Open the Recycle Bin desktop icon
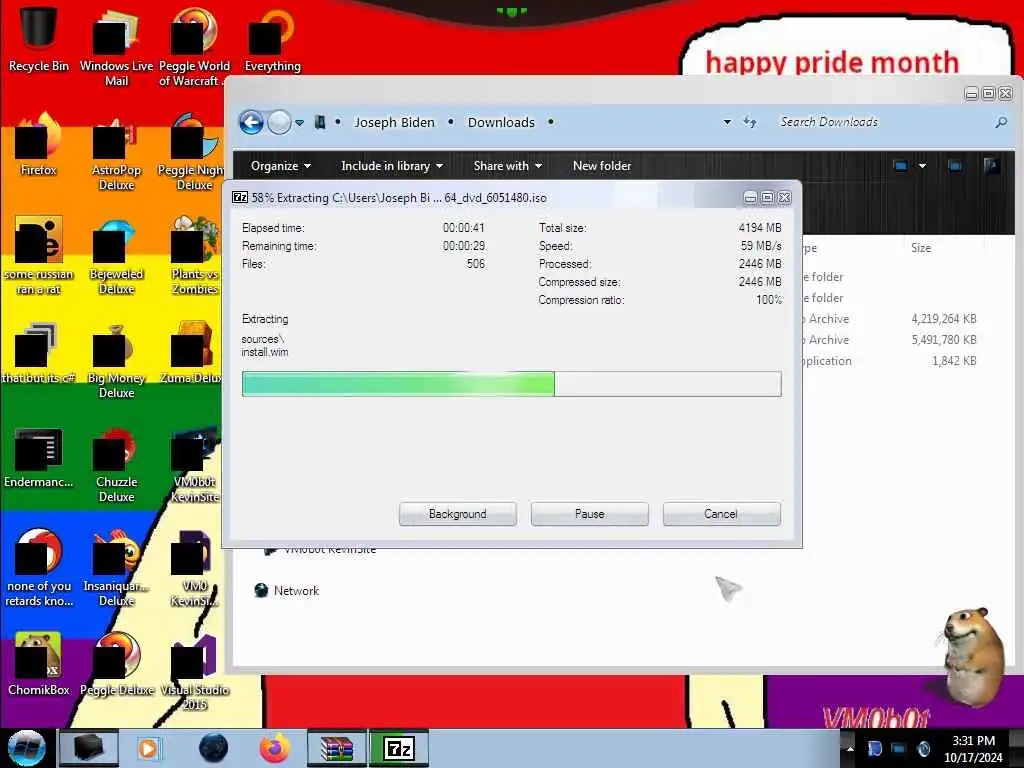The height and width of the screenshot is (768, 1024). coord(39,38)
